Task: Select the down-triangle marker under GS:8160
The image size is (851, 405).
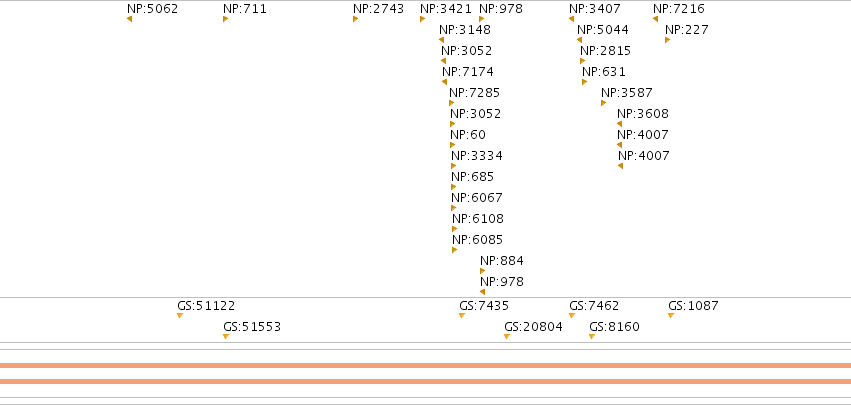Action: [592, 337]
